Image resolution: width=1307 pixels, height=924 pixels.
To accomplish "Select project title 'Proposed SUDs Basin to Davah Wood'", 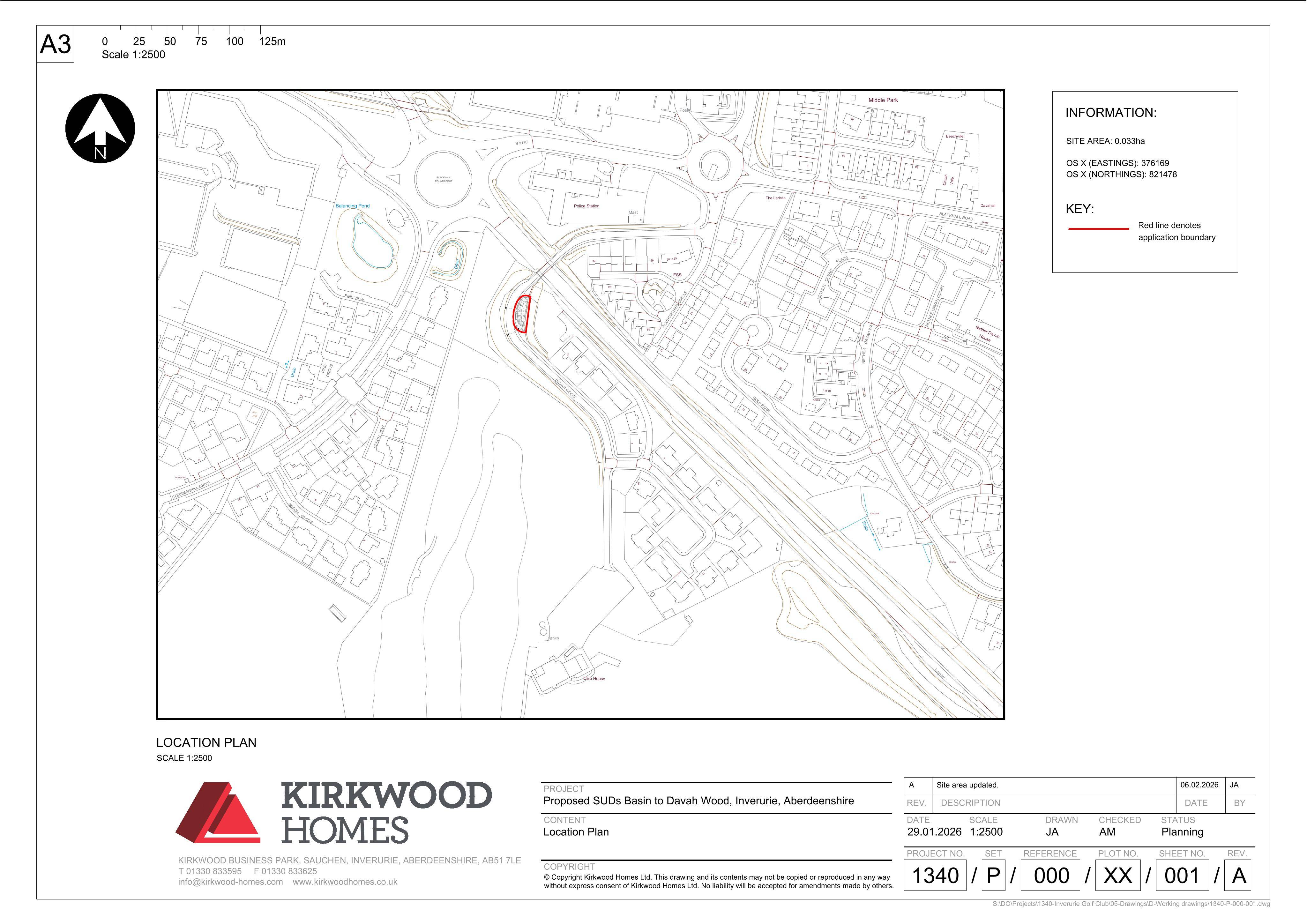I will coord(698,801).
